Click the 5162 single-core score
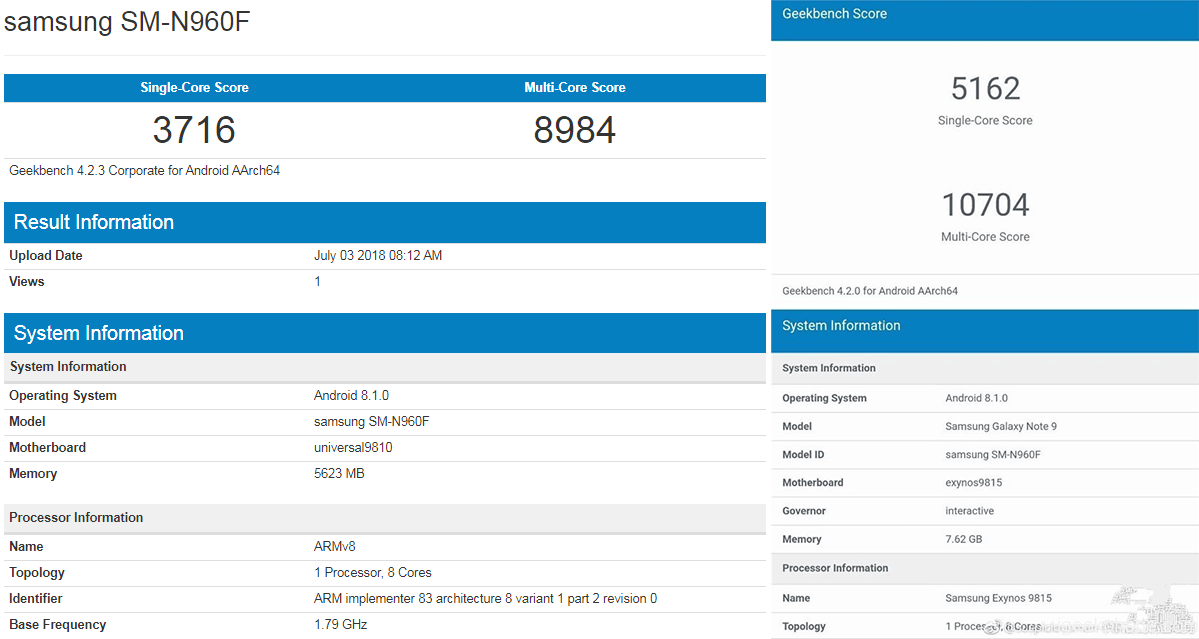Screen dimensions: 1199x639 pos(985,89)
